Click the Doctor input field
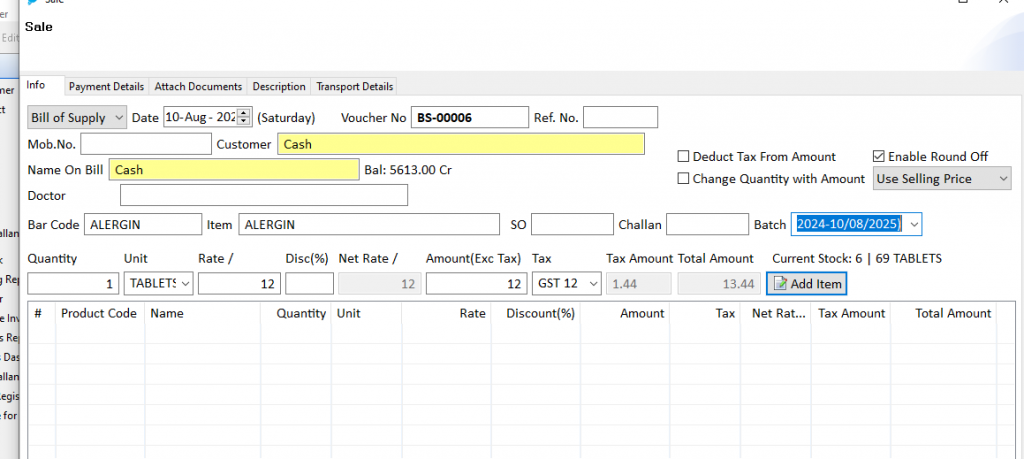Viewport: 1024px width, 459px height. coord(264,195)
